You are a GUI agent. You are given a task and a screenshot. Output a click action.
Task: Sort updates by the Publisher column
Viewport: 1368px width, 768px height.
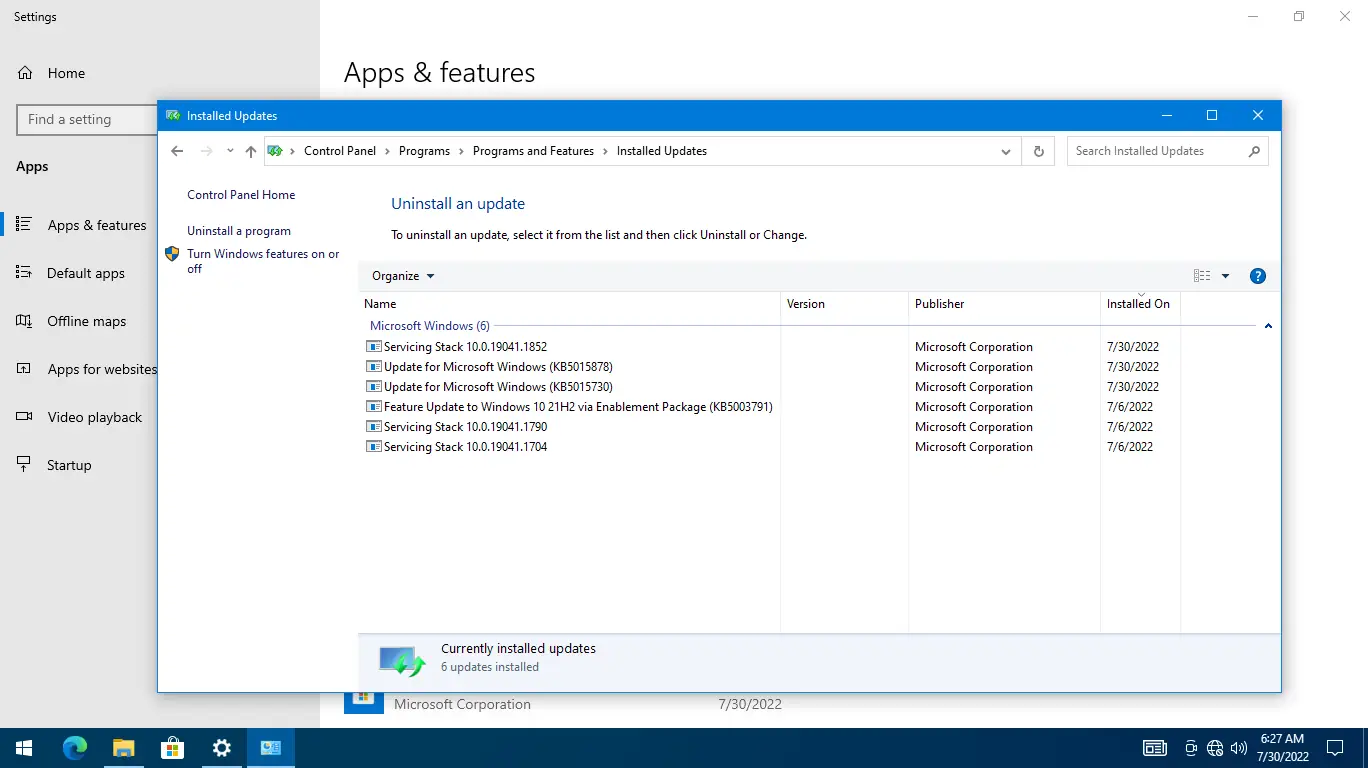click(x=1004, y=304)
